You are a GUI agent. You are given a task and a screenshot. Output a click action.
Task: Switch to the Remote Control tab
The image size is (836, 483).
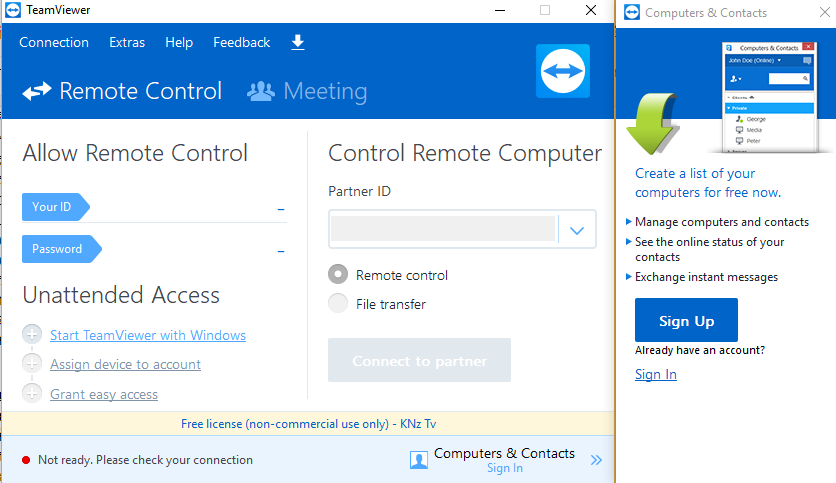click(x=122, y=91)
